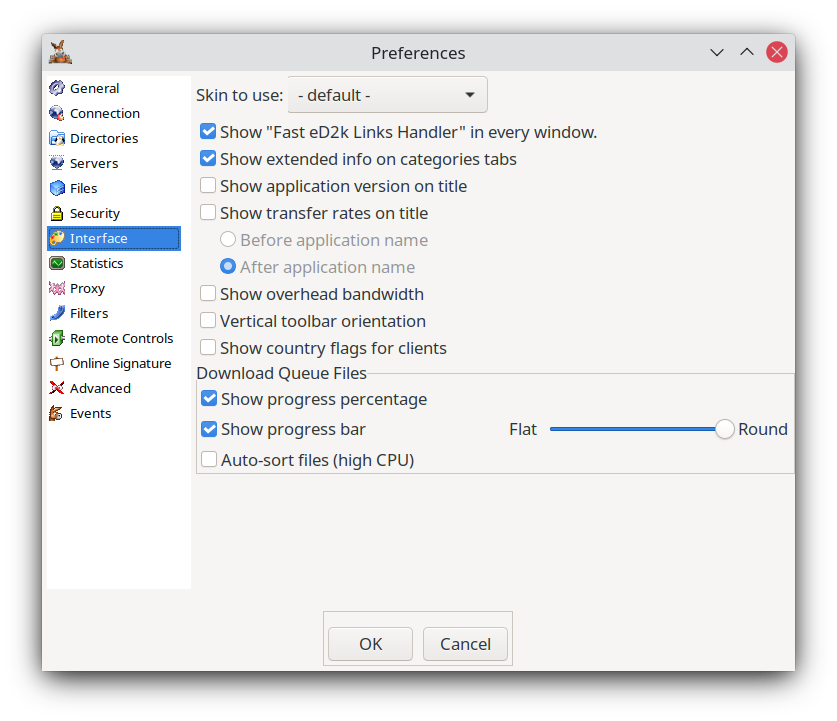This screenshot has width=837, height=721.
Task: Click the Servers icon in sidebar
Action: [x=57, y=163]
